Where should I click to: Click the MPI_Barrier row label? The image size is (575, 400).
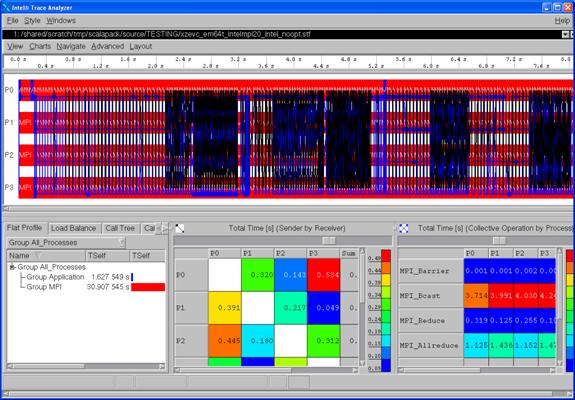coord(431,271)
